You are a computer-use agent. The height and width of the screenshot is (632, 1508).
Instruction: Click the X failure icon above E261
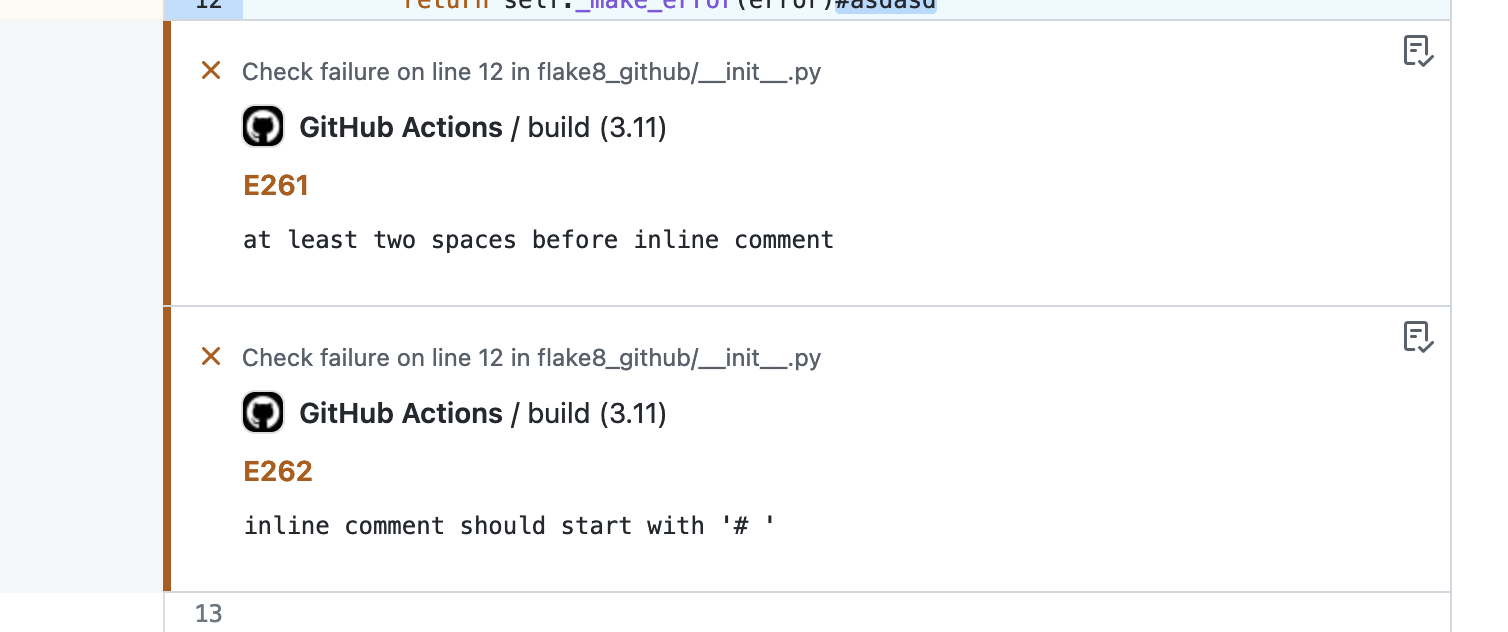pyautogui.click(x=211, y=71)
